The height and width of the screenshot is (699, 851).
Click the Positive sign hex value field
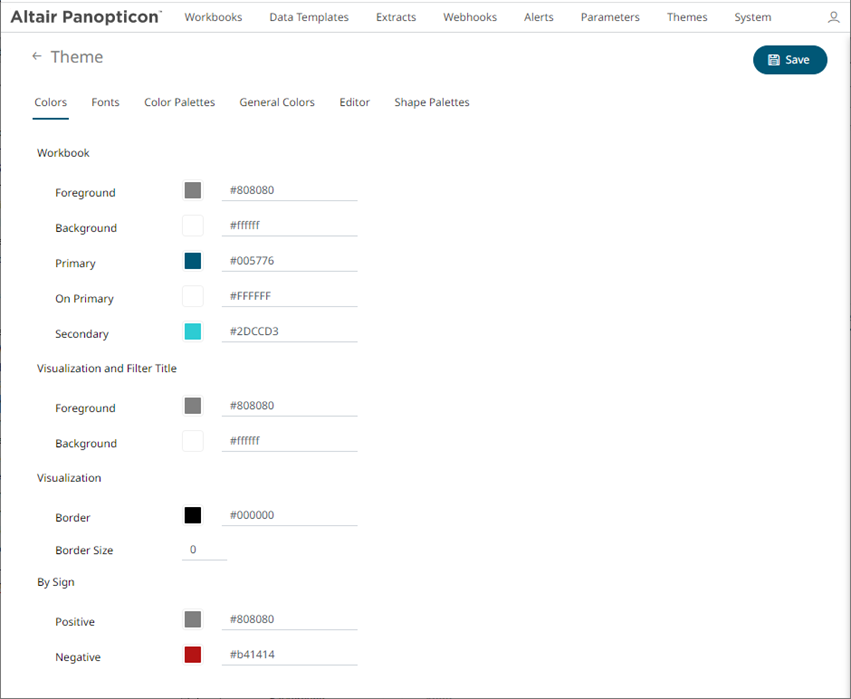289,619
